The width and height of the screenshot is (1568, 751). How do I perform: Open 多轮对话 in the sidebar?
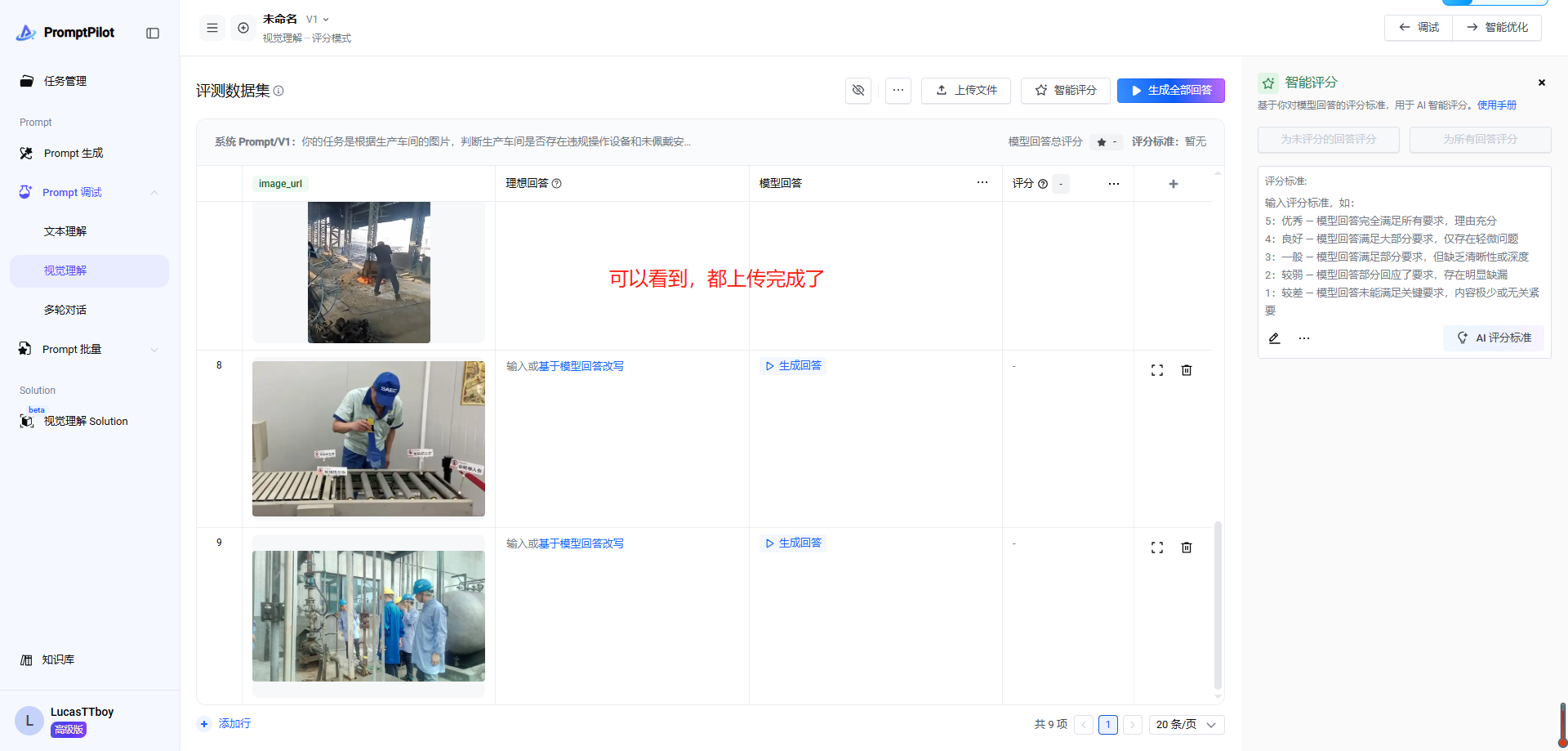coord(65,311)
